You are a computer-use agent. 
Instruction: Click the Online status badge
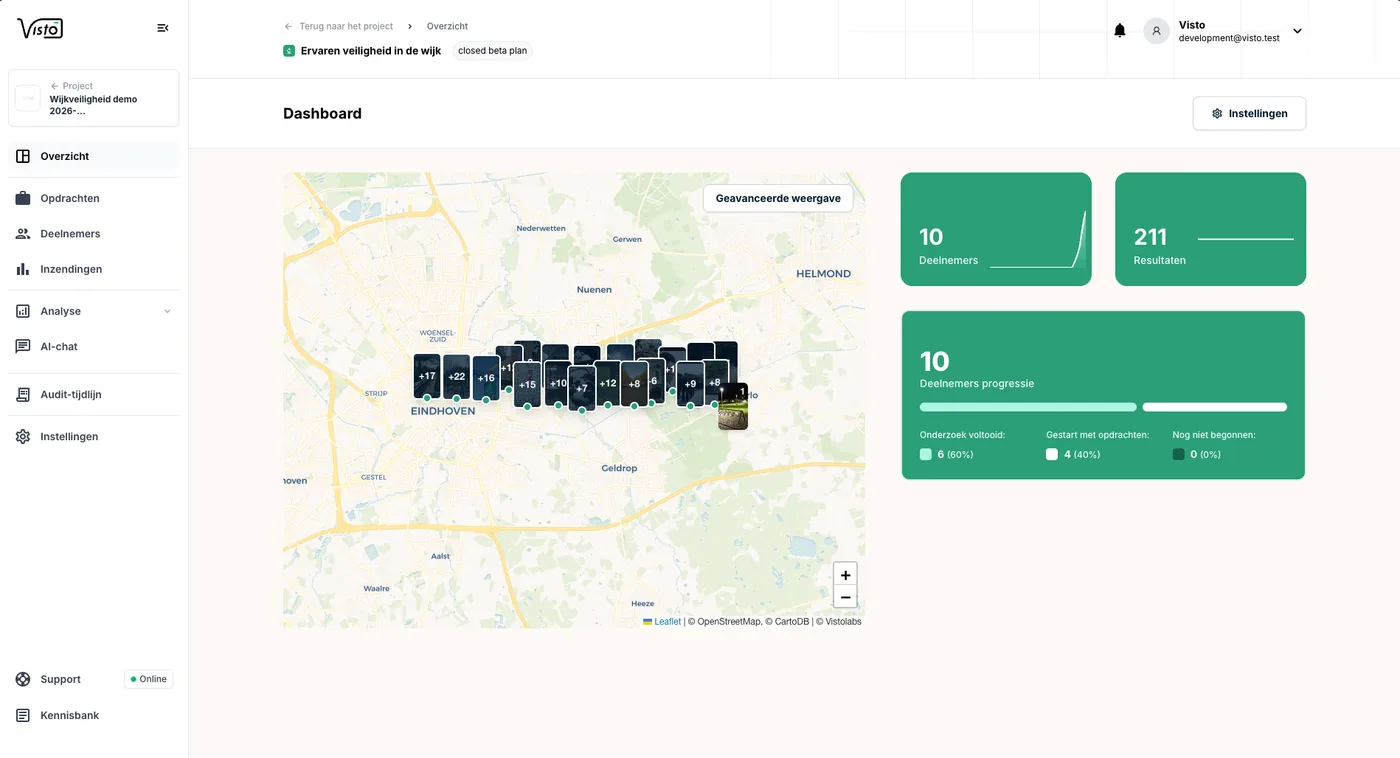tap(149, 679)
